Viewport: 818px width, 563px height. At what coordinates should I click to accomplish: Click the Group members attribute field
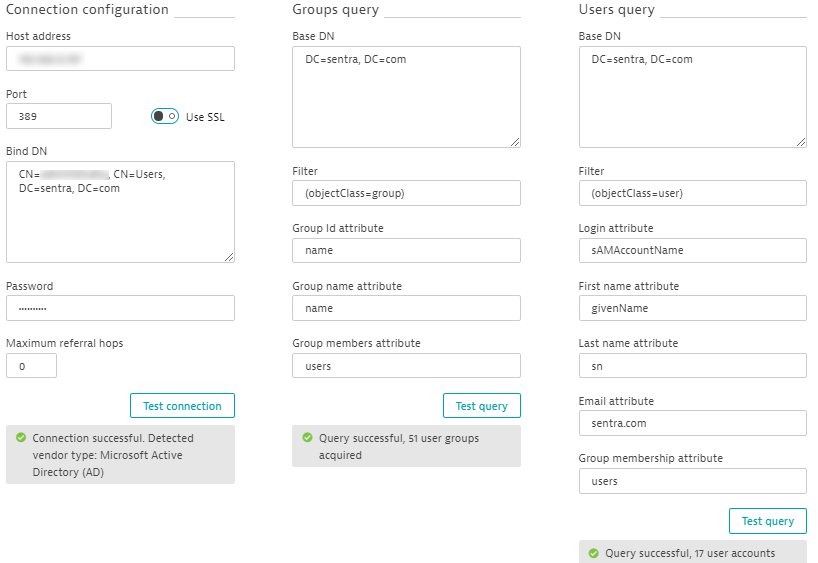[x=406, y=366]
